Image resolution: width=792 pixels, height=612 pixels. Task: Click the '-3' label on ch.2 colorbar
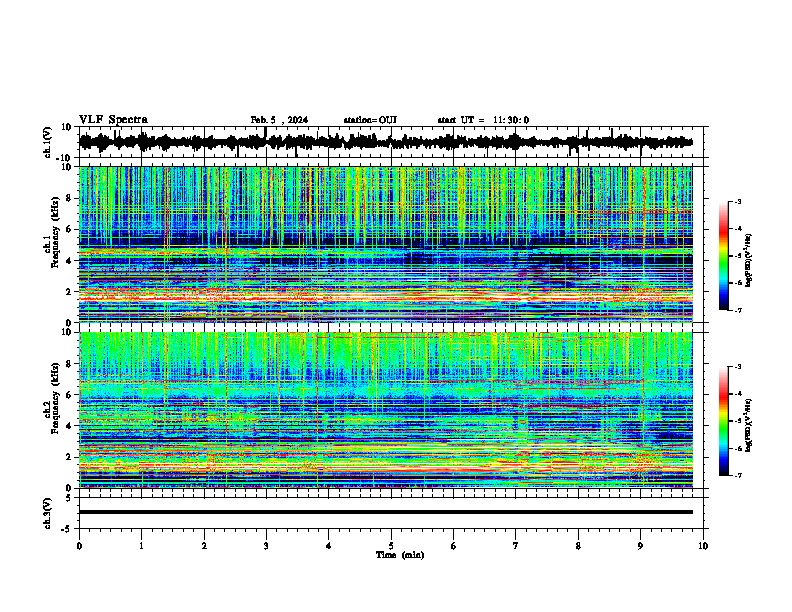tap(738, 367)
